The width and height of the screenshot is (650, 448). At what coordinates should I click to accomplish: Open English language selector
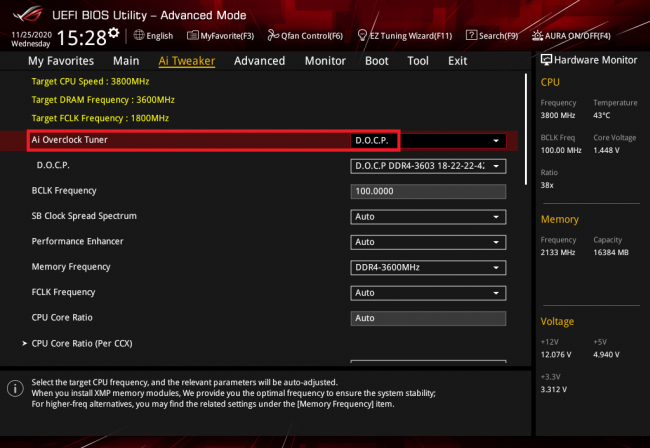pyautogui.click(x=153, y=36)
